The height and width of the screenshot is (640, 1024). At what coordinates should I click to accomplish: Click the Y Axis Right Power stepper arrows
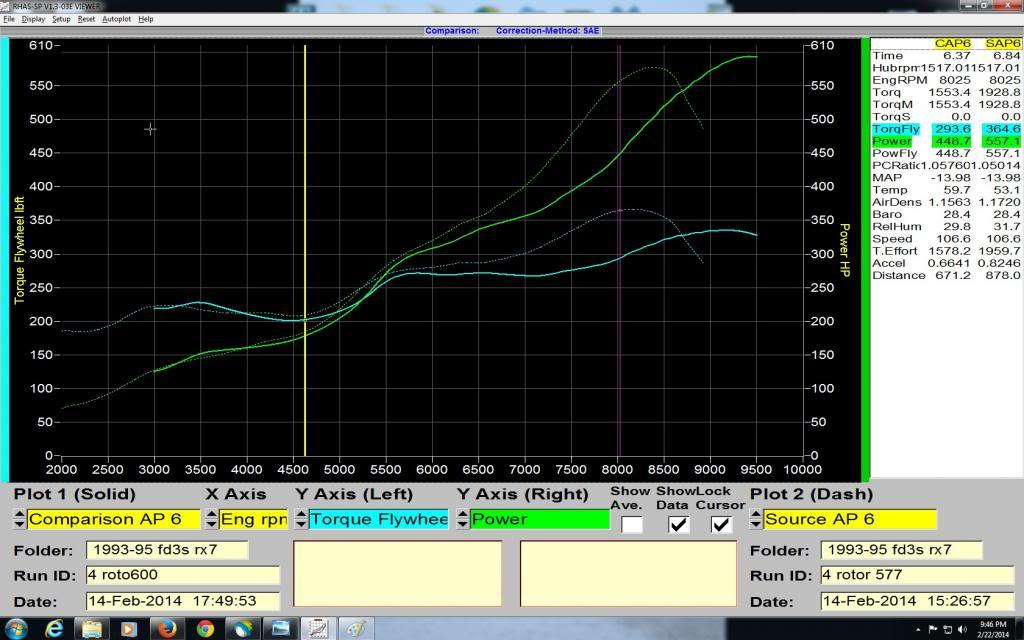coord(462,519)
